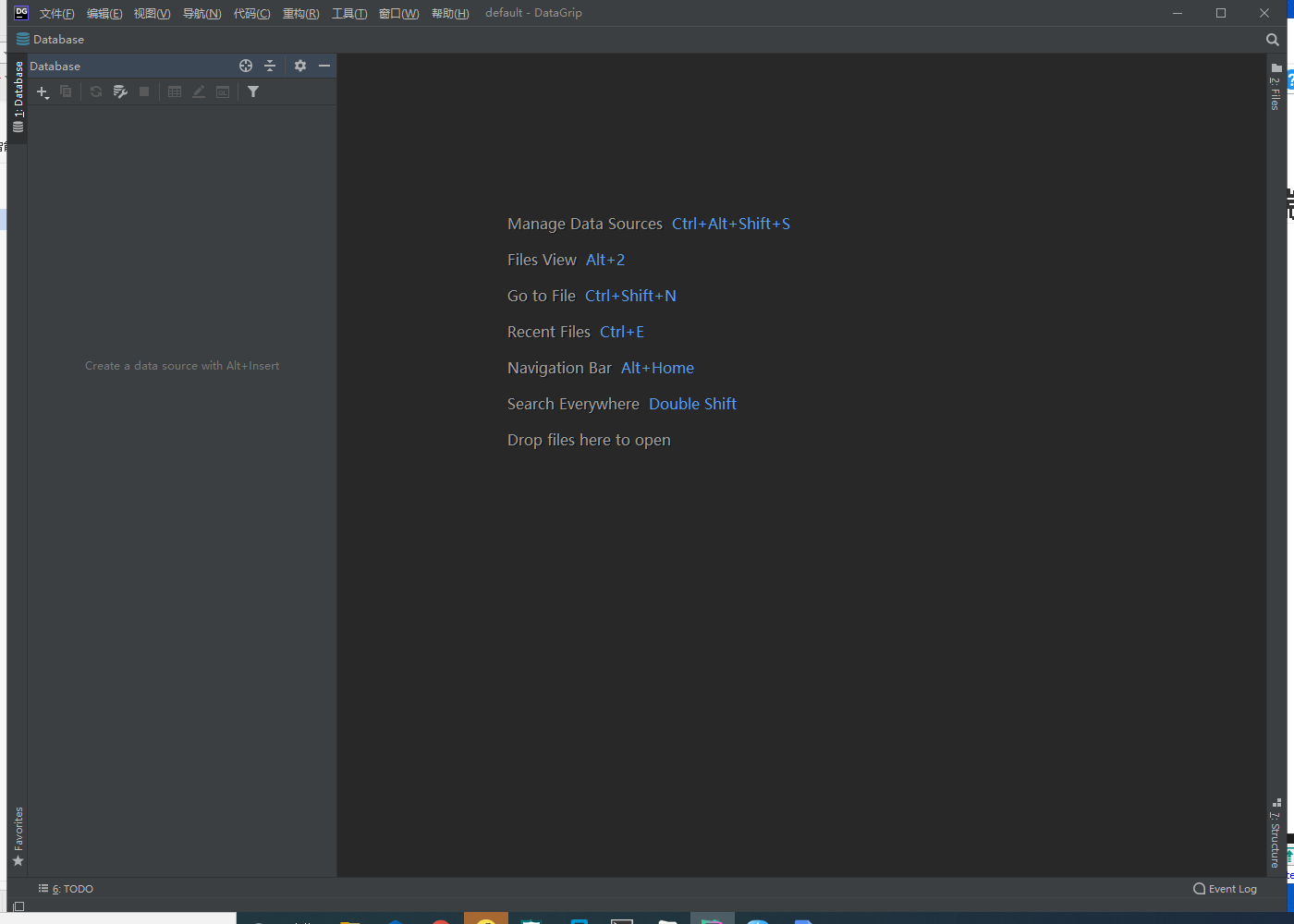Open Database panel gear settings
1294x924 pixels.
point(300,66)
